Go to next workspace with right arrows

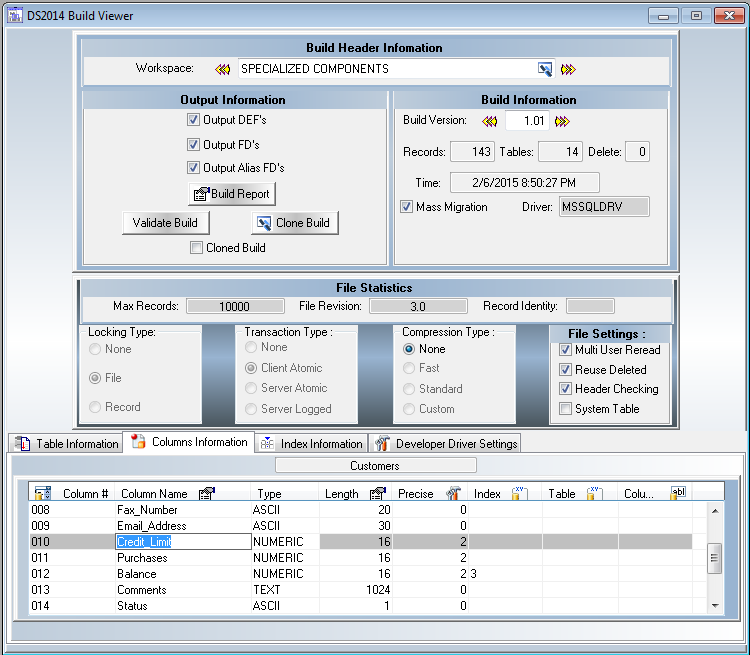(568, 69)
